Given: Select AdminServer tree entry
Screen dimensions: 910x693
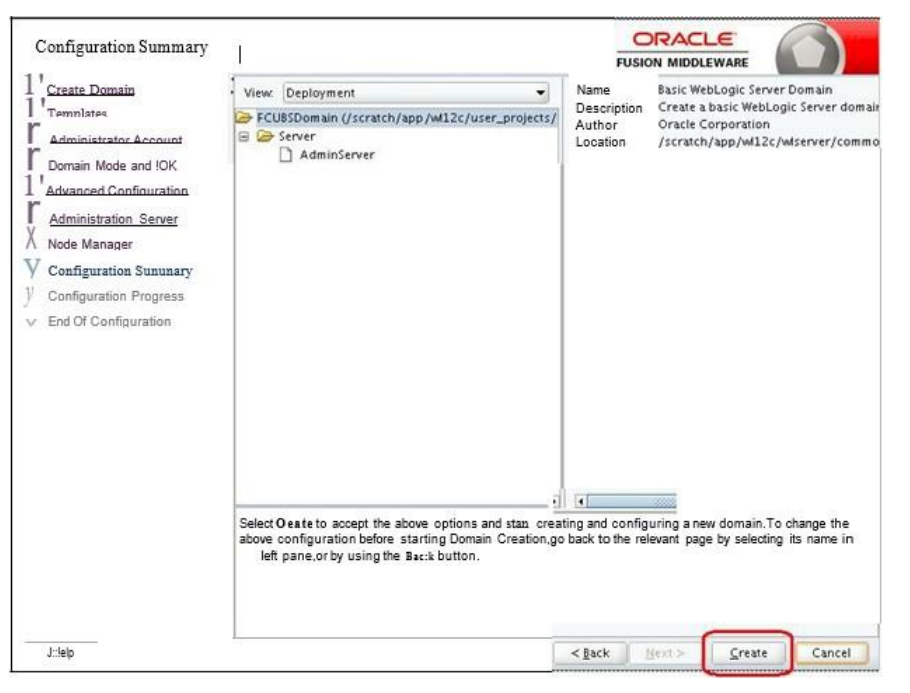Looking at the screenshot, I should click(337, 155).
